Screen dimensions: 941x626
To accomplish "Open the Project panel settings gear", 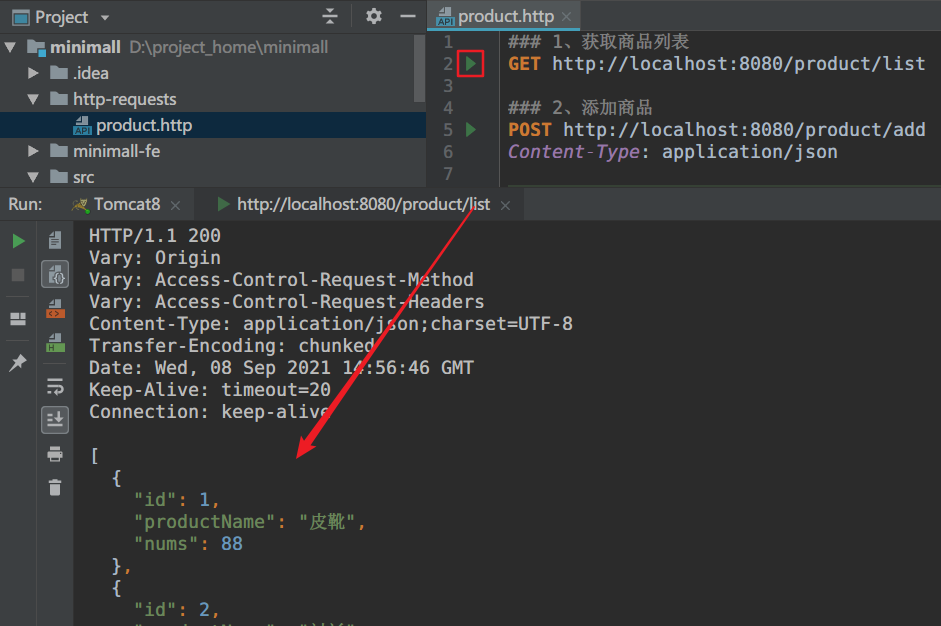I will point(374,16).
